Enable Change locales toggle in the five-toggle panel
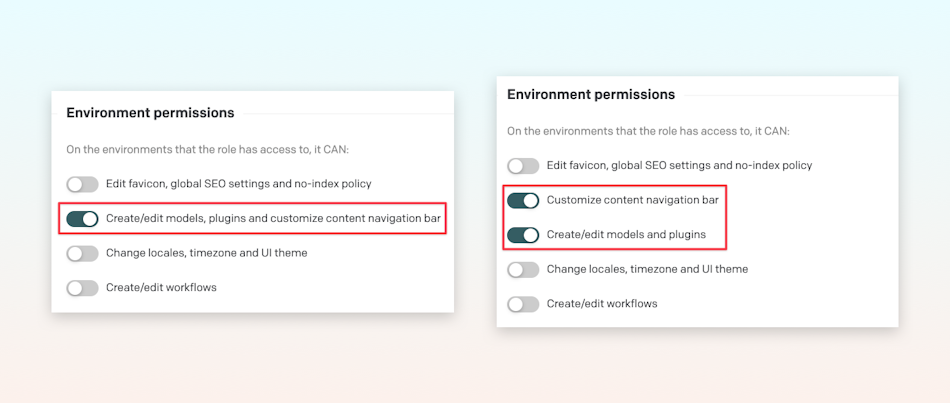This screenshot has width=950, height=403. 523,270
